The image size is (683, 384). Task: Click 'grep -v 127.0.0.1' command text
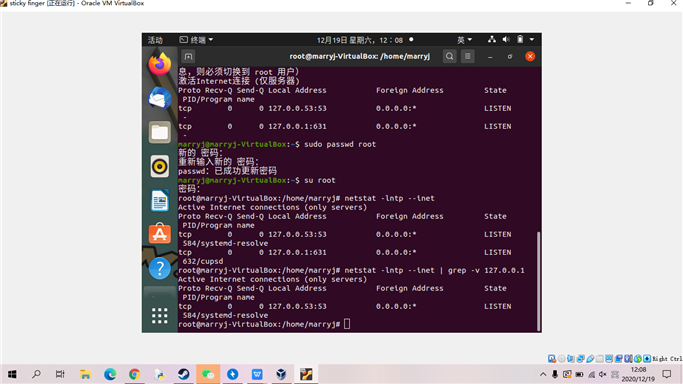486,270
